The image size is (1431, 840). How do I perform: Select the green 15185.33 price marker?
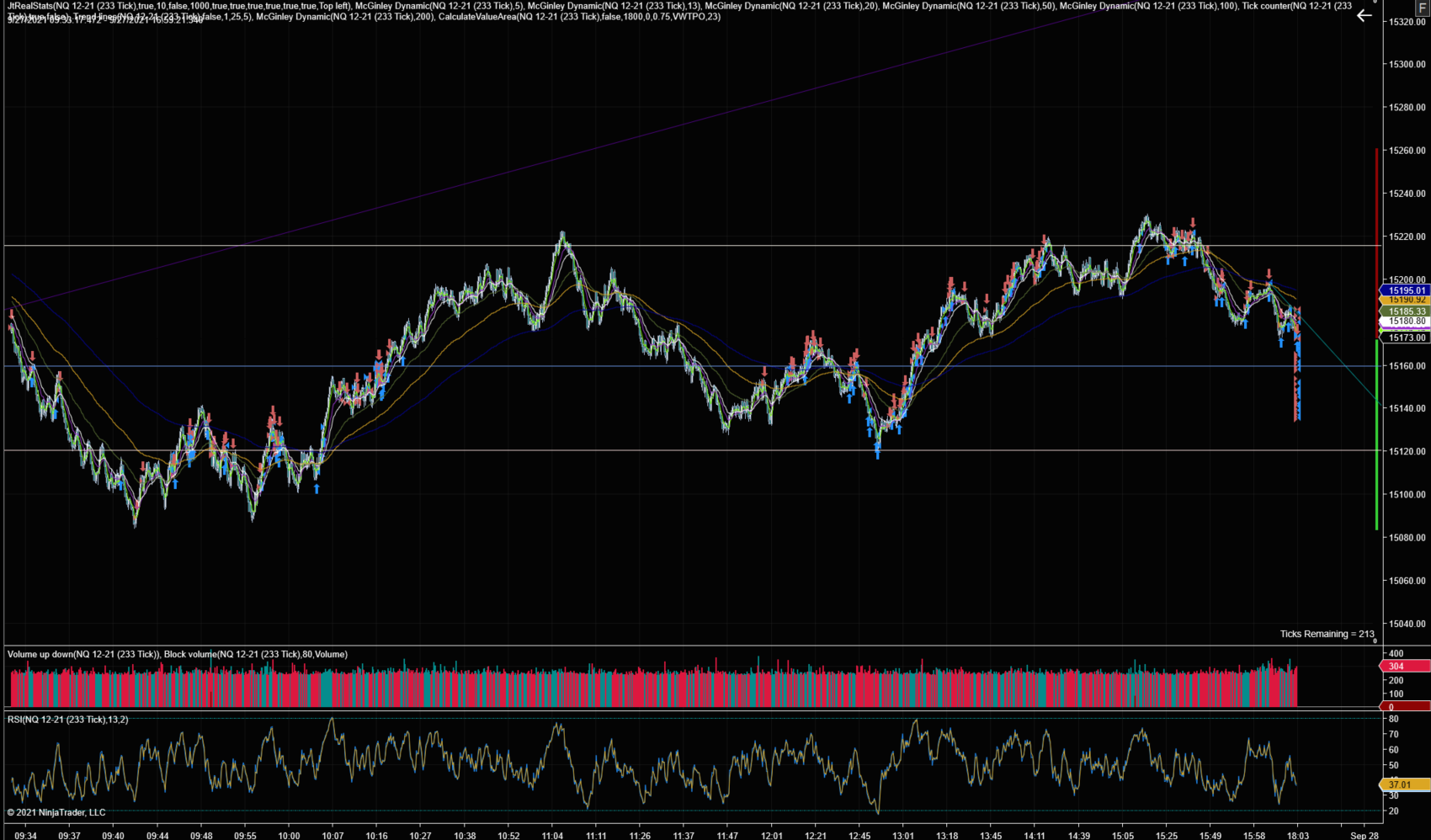(x=1405, y=311)
